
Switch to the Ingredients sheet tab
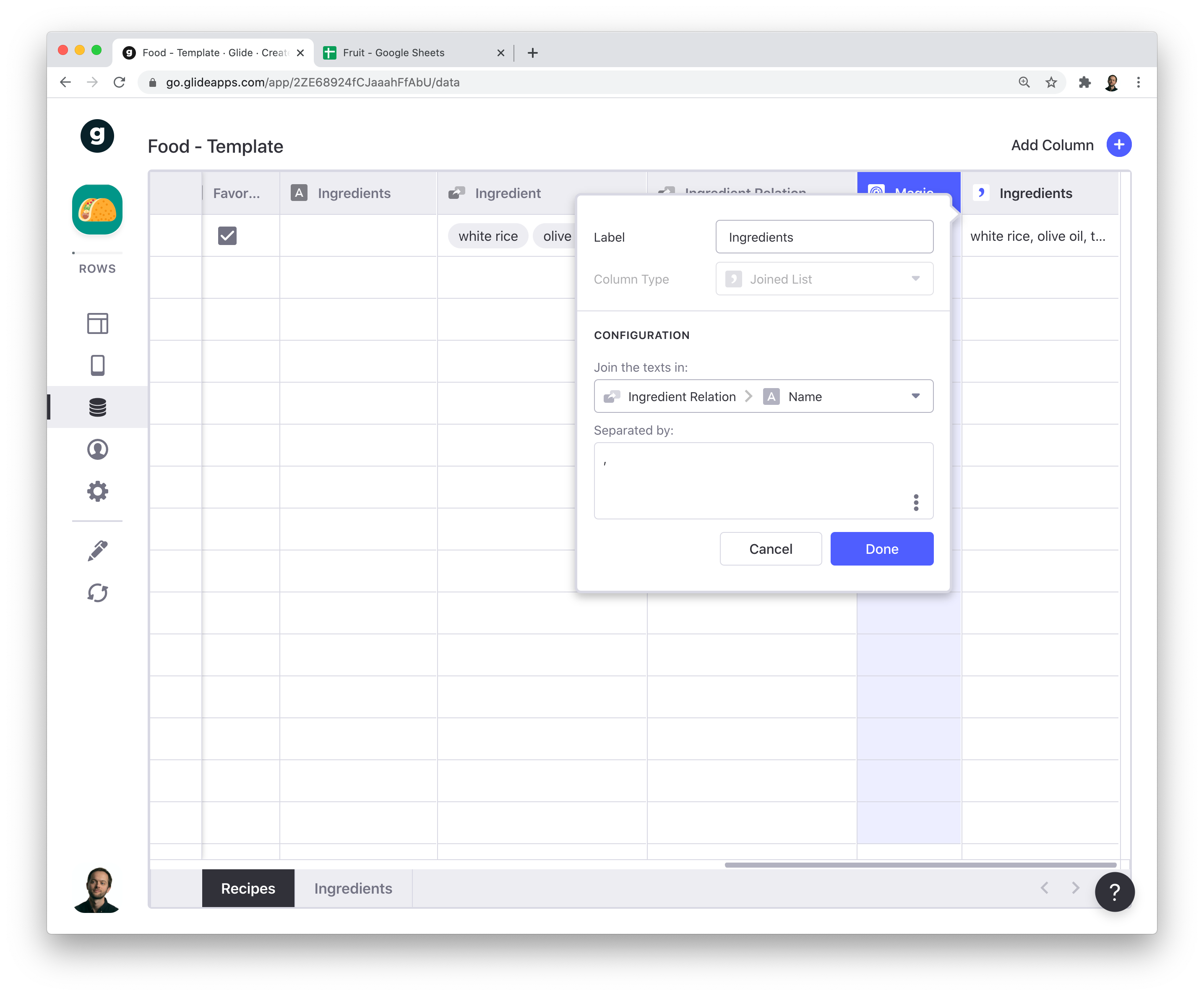(x=352, y=888)
